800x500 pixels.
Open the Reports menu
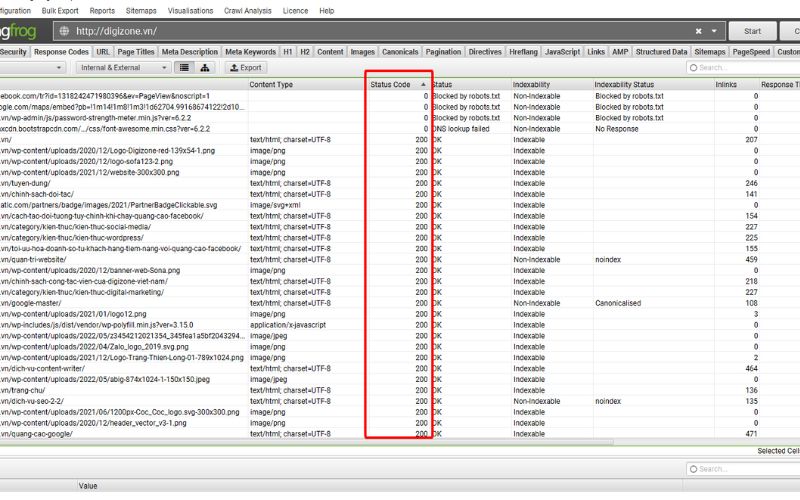pyautogui.click(x=102, y=10)
